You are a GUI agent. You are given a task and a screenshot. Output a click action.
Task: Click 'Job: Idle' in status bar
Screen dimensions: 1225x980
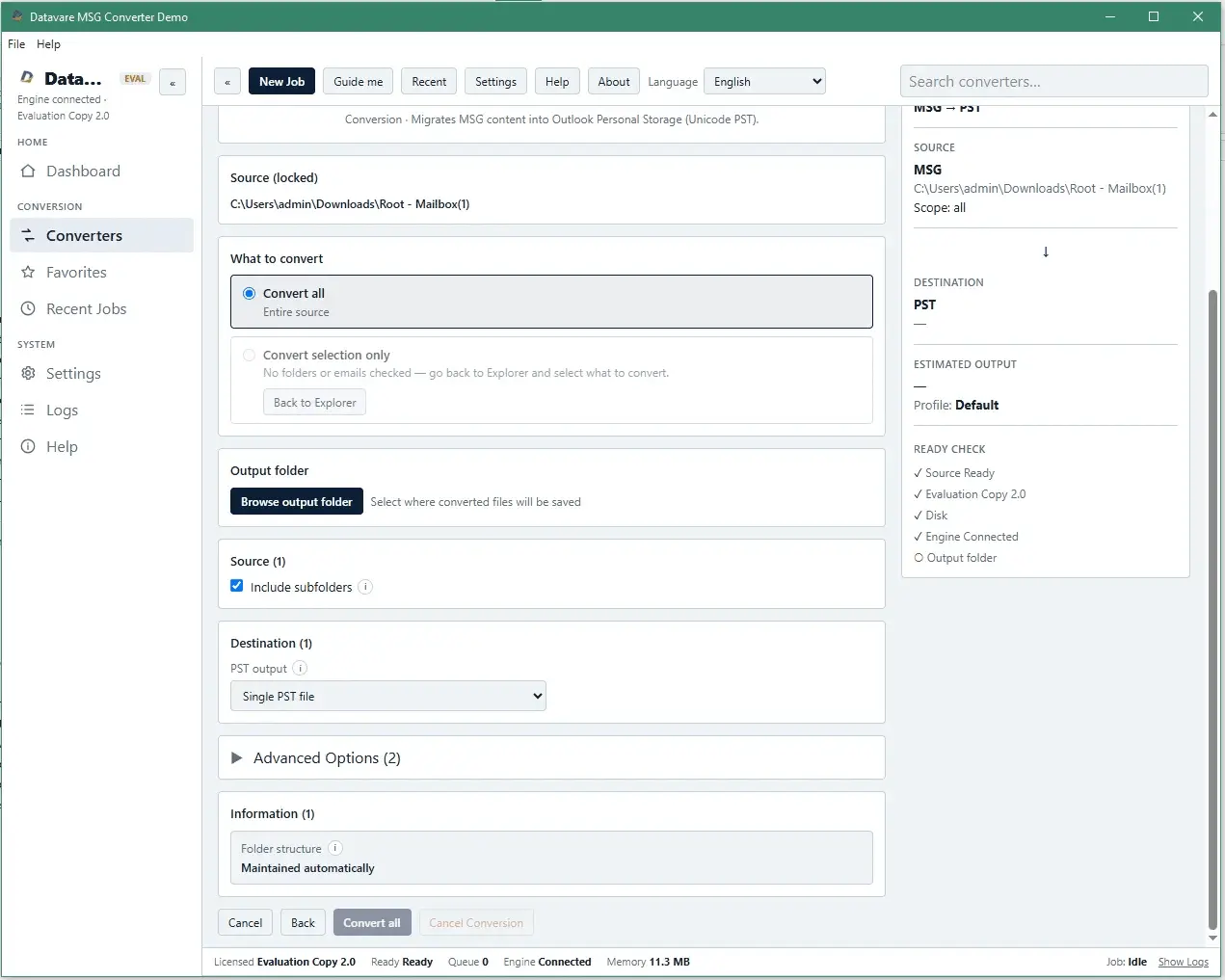[x=1127, y=962]
